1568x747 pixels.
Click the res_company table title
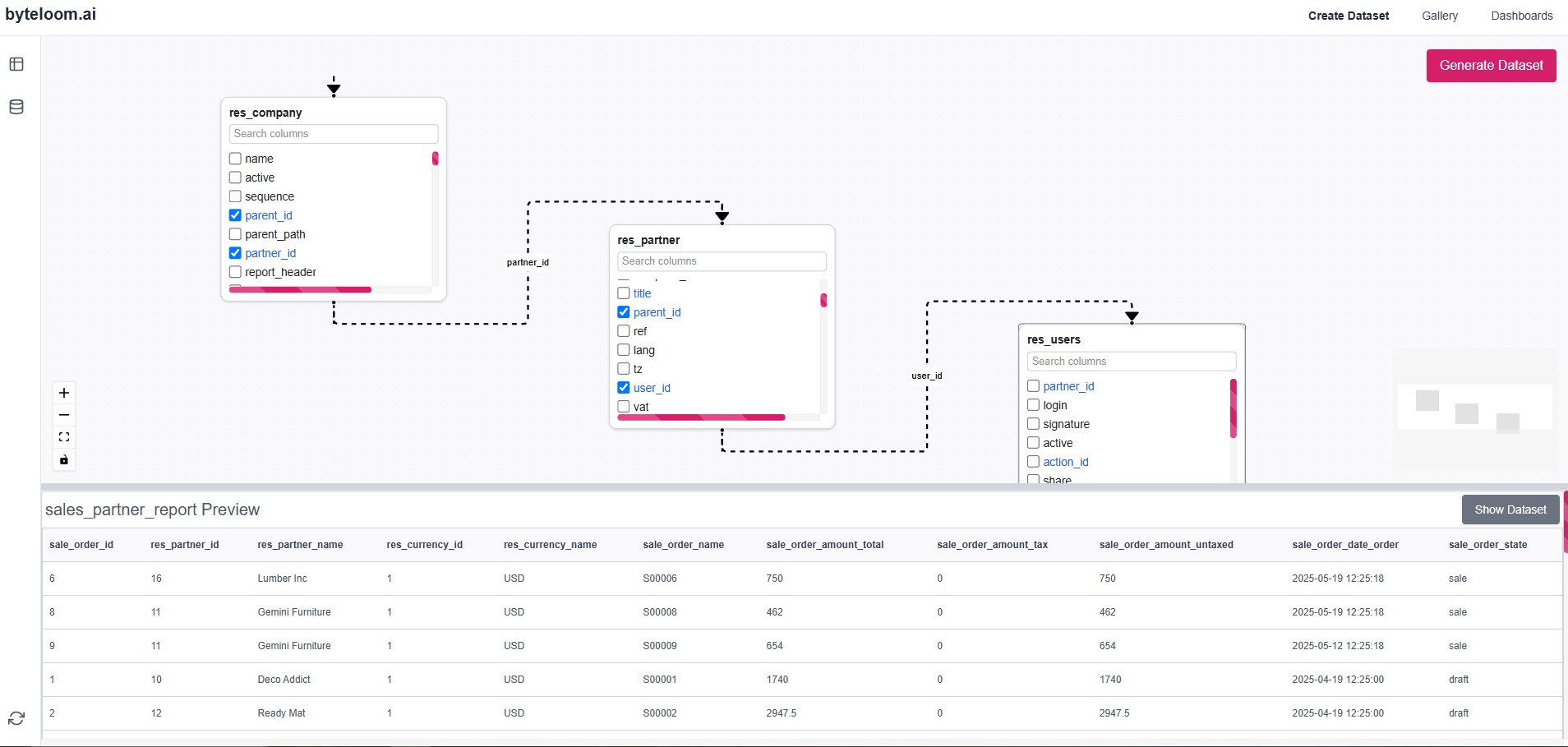click(265, 113)
